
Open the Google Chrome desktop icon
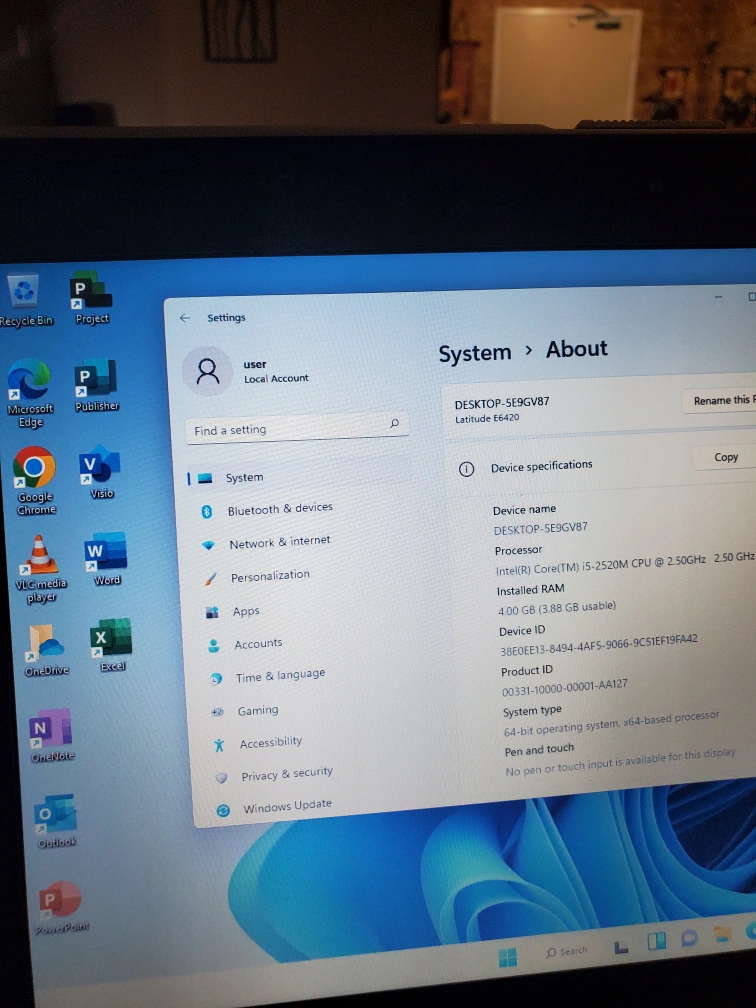pos(35,469)
